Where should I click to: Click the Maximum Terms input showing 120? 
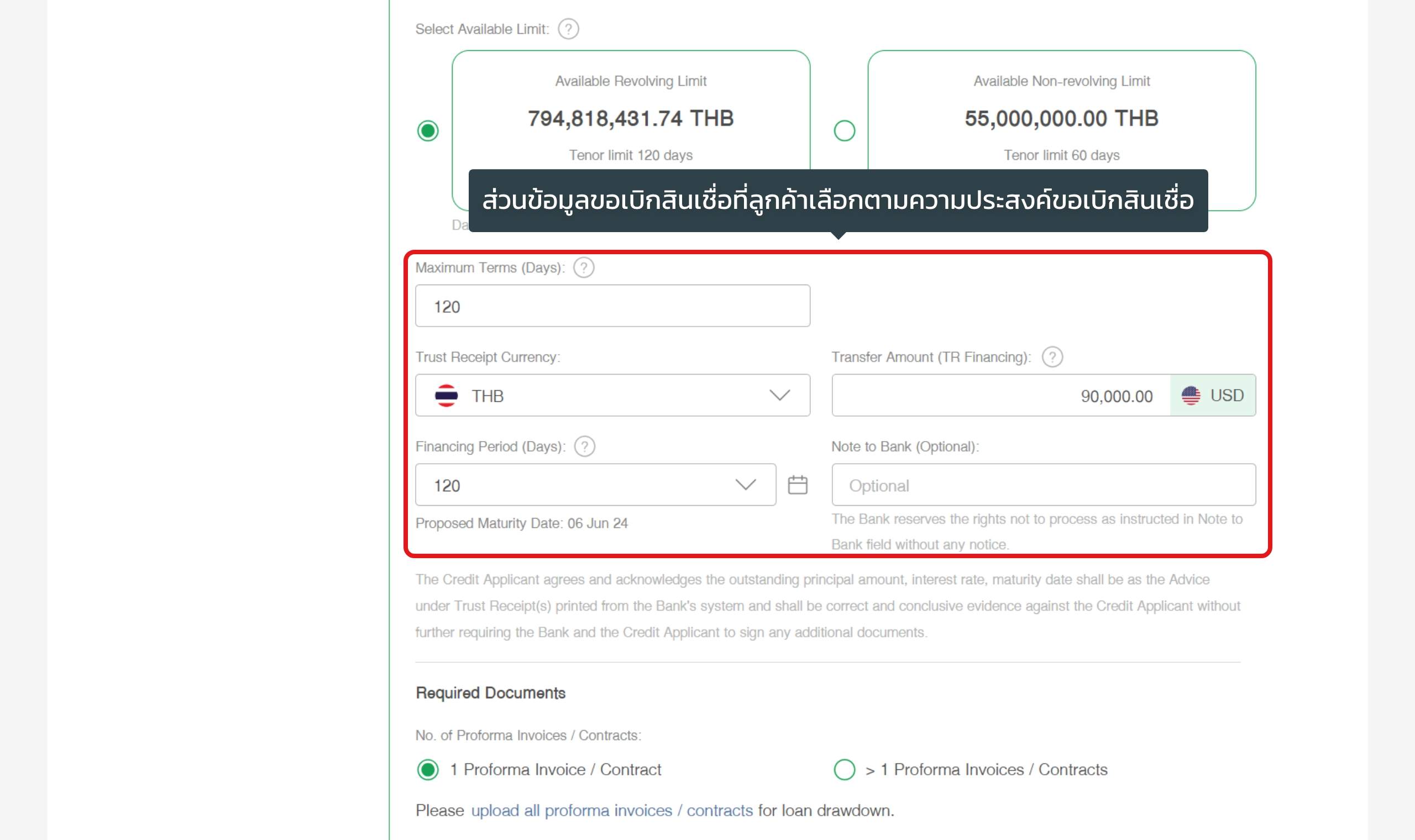pyautogui.click(x=612, y=306)
